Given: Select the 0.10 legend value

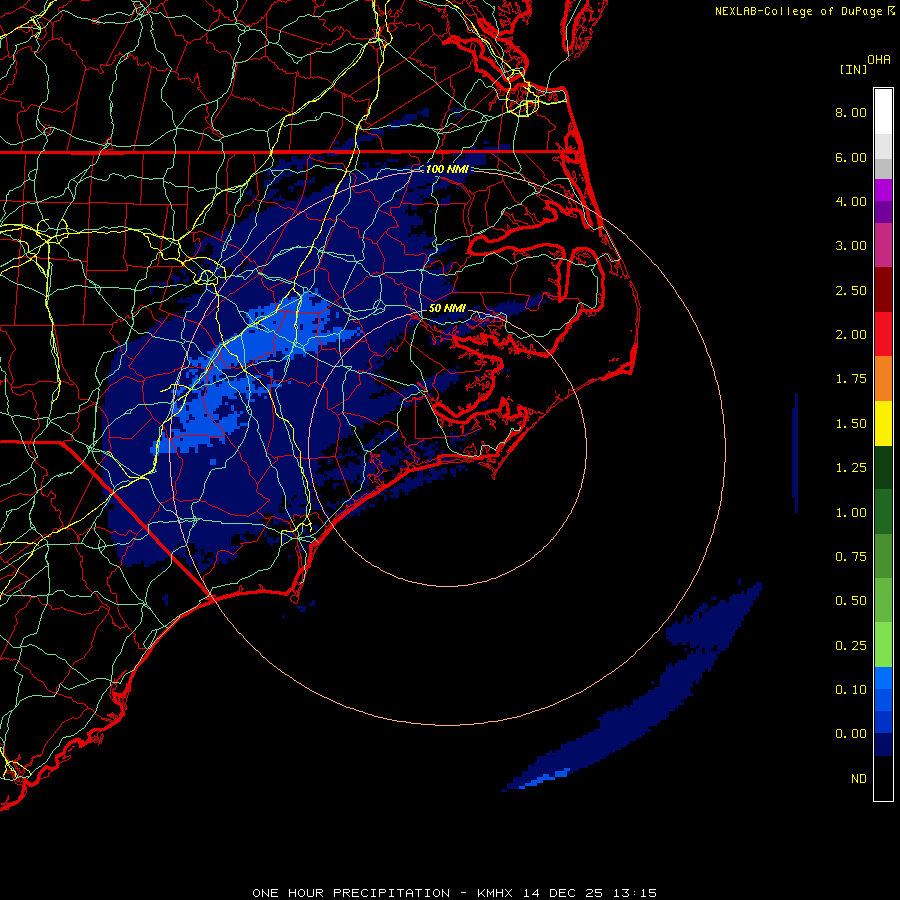Looking at the screenshot, I should (851, 690).
